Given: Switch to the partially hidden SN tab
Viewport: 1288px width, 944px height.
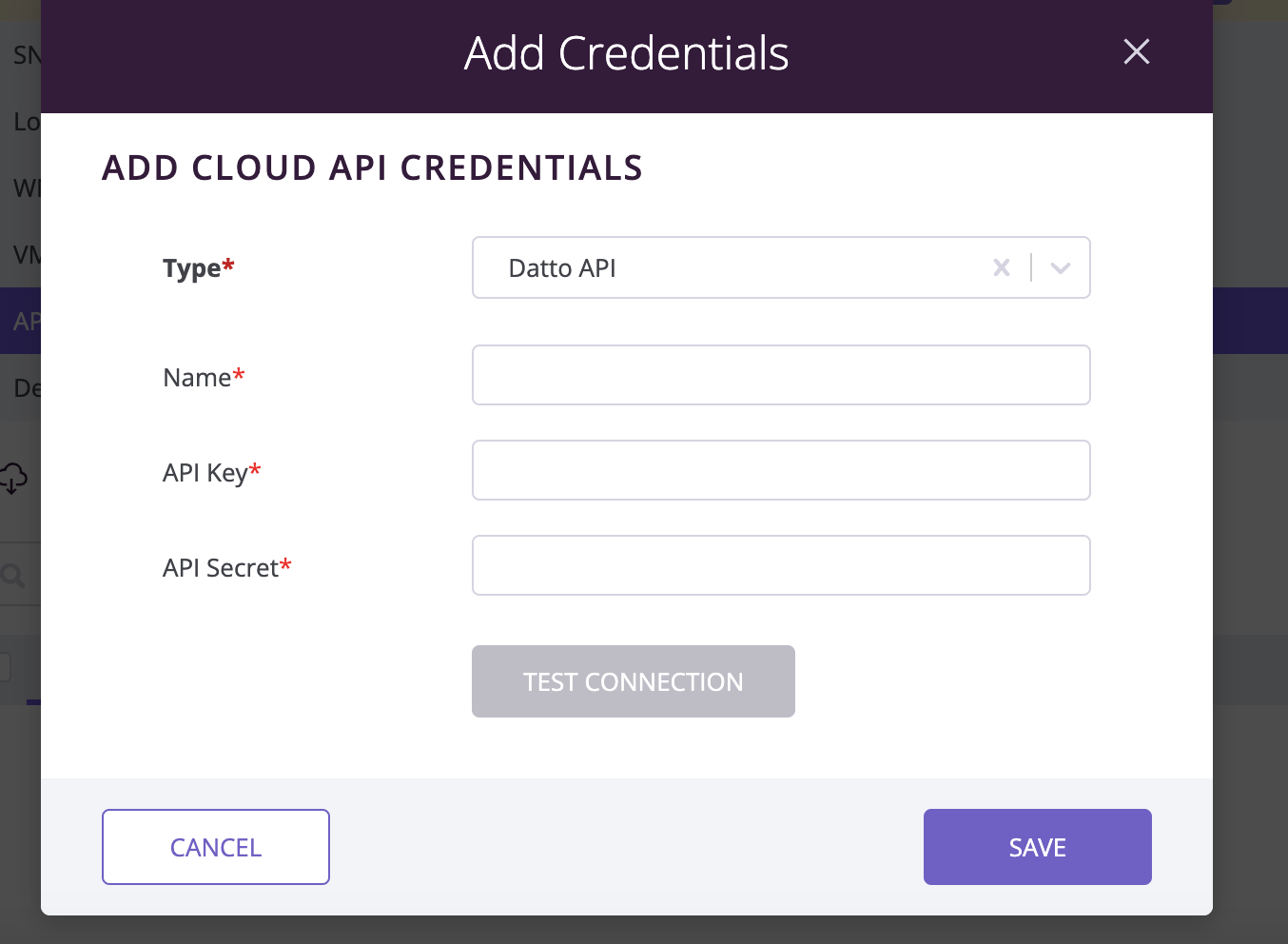Looking at the screenshot, I should 25,55.
